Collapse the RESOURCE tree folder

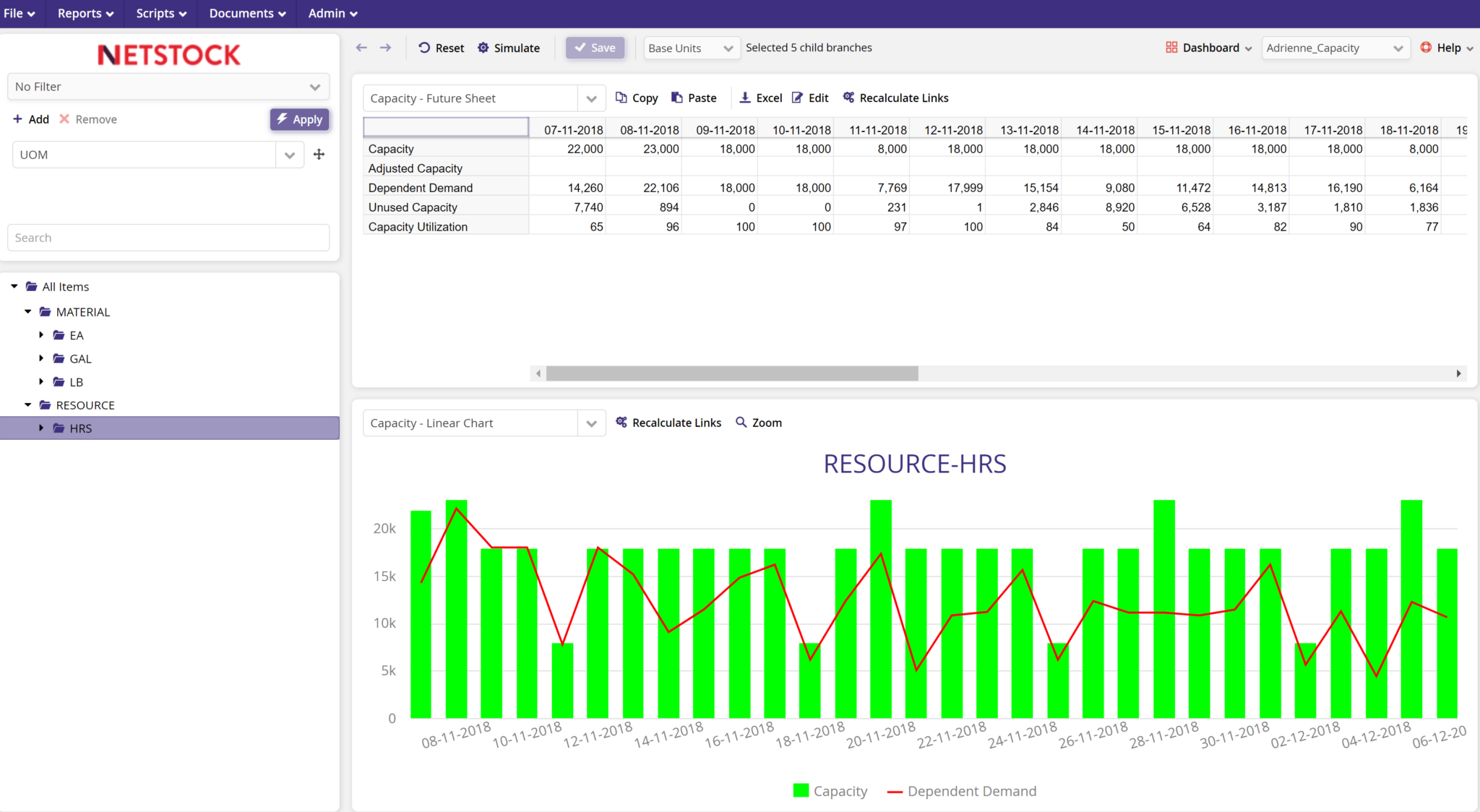pyautogui.click(x=28, y=405)
